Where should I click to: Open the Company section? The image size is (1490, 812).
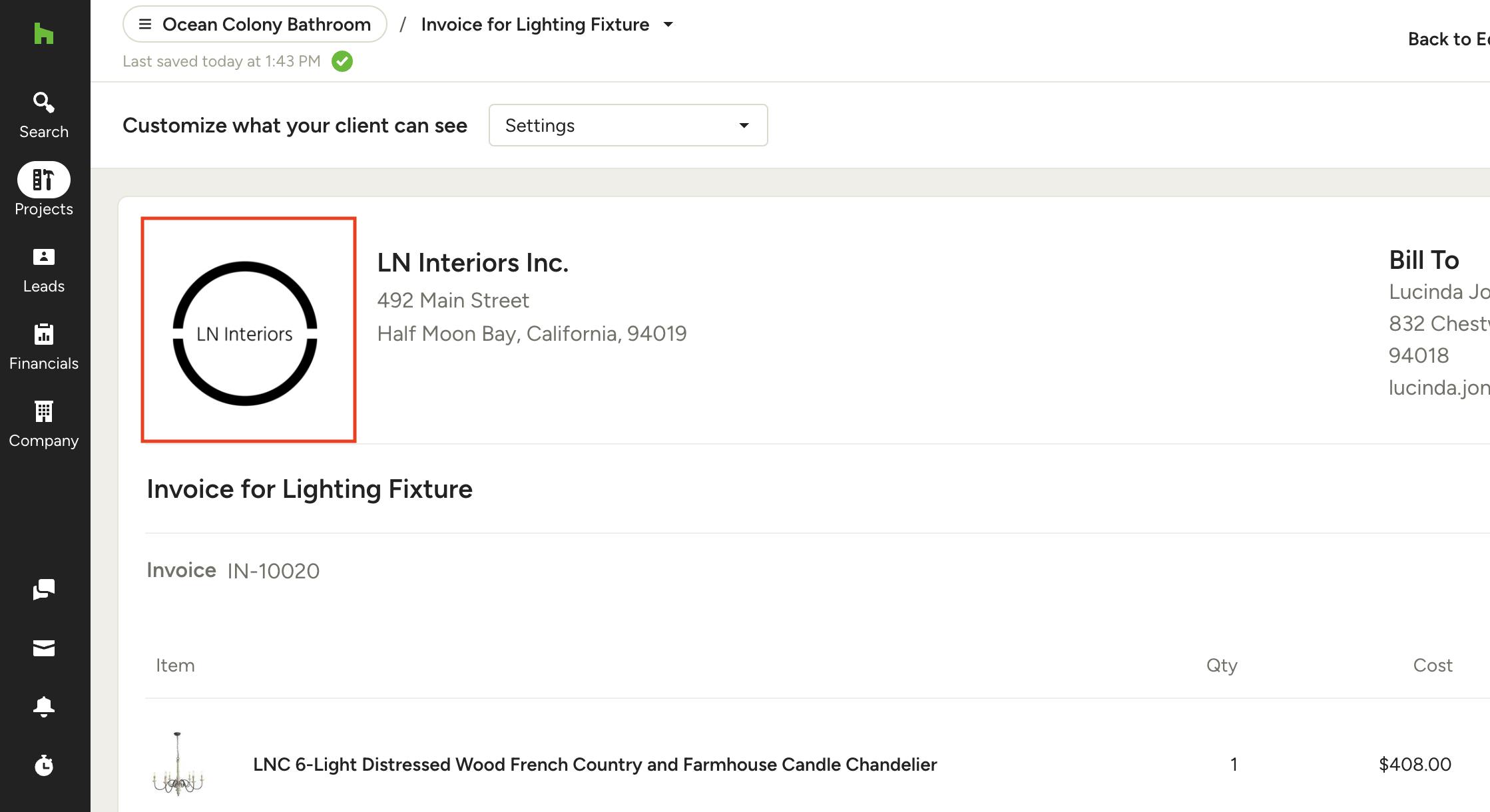pos(44,425)
